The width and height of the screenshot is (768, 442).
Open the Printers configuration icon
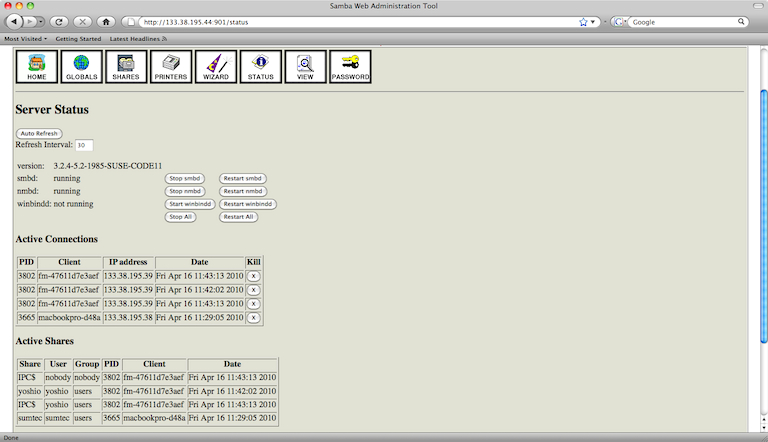coord(171,67)
